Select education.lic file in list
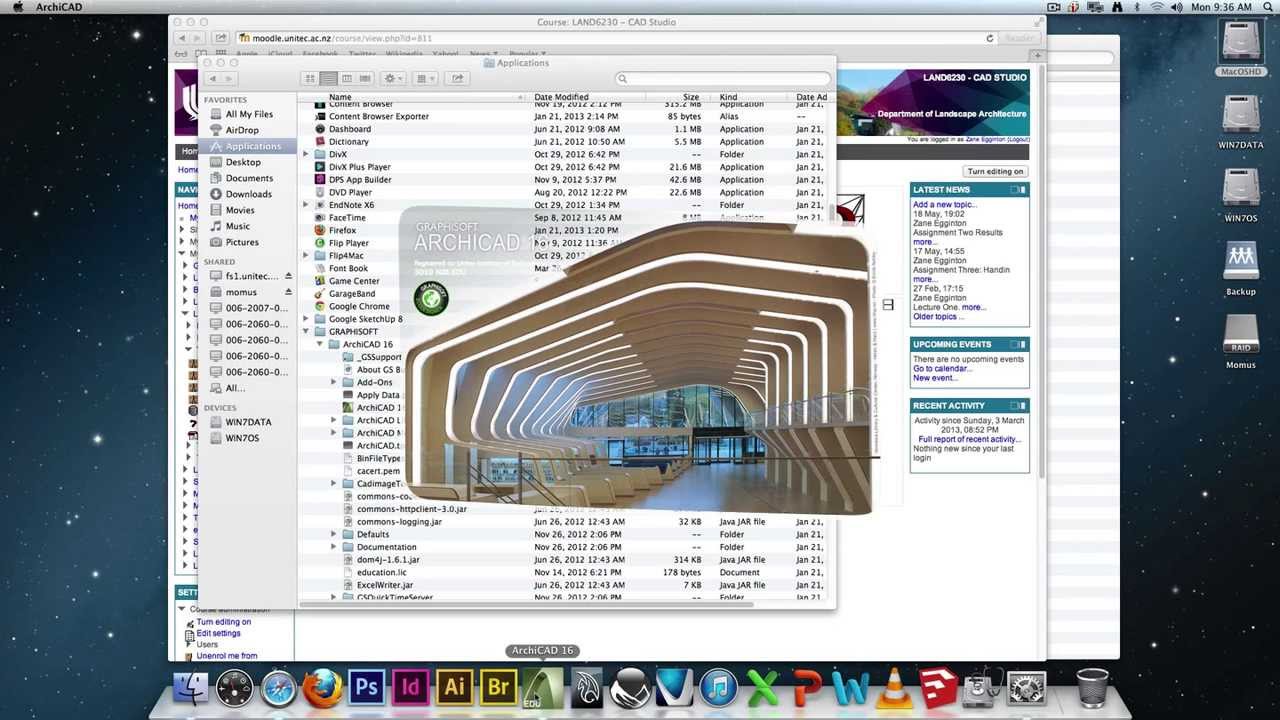1280x720 pixels. pos(381,572)
